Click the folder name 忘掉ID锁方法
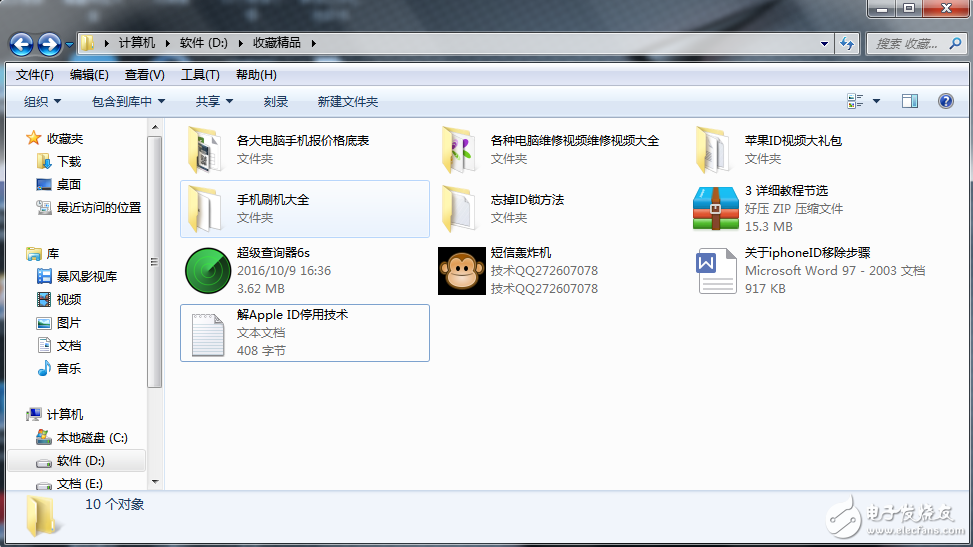Screen dimensions: 973x547 (x=527, y=200)
